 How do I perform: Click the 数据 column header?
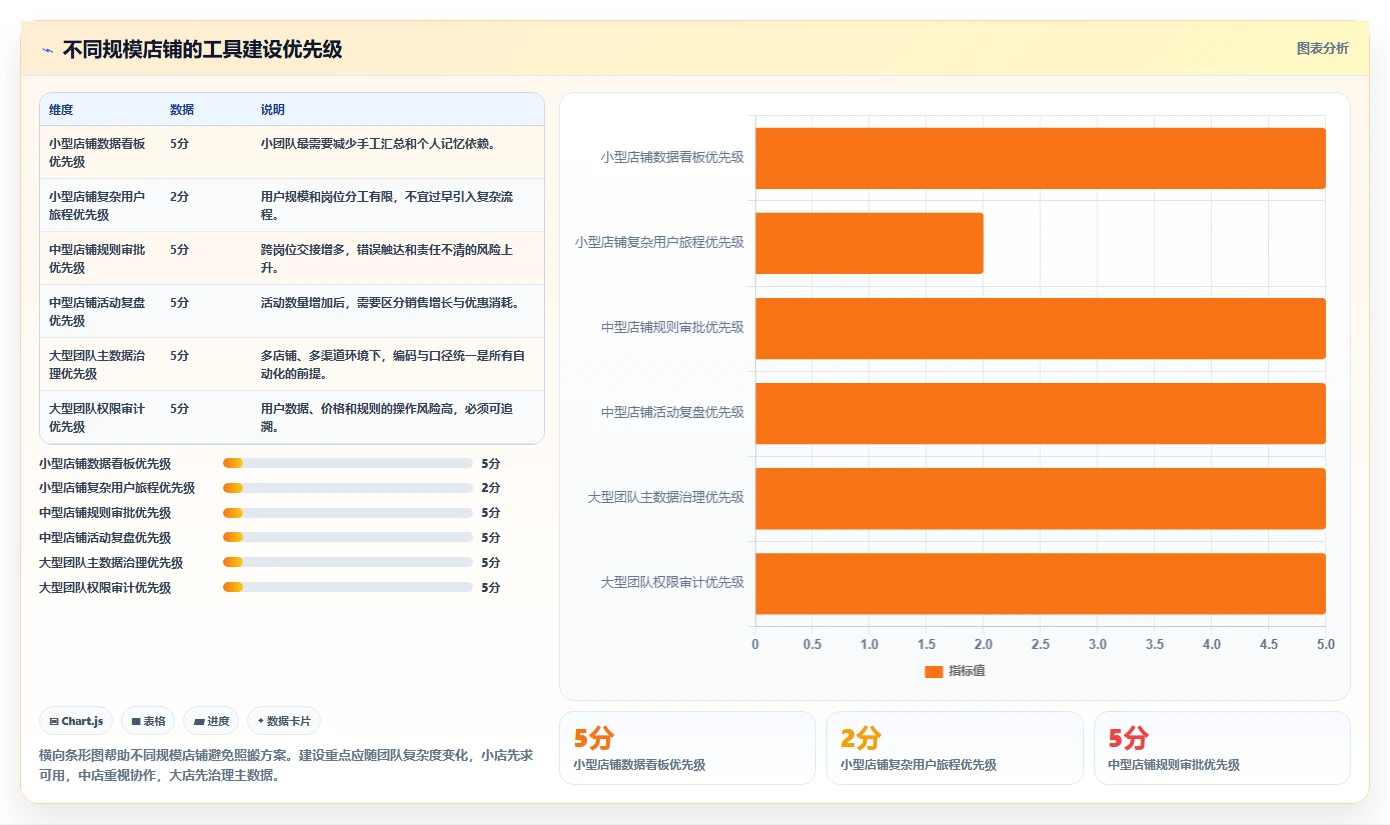182,110
